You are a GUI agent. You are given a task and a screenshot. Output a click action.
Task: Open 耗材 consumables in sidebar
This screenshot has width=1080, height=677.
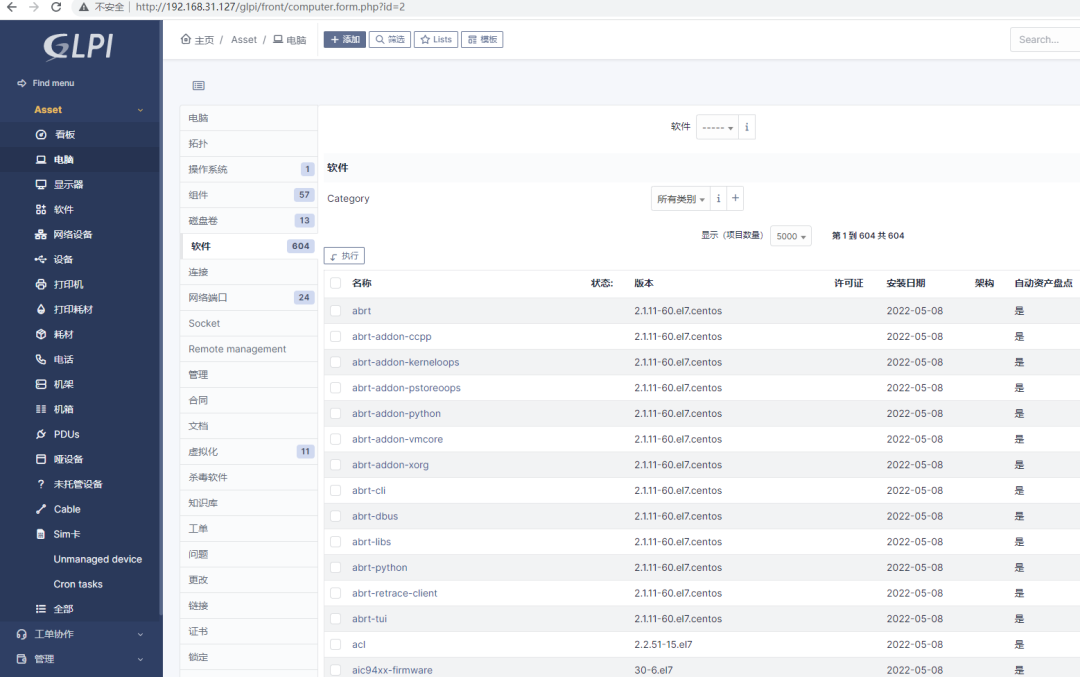63,334
